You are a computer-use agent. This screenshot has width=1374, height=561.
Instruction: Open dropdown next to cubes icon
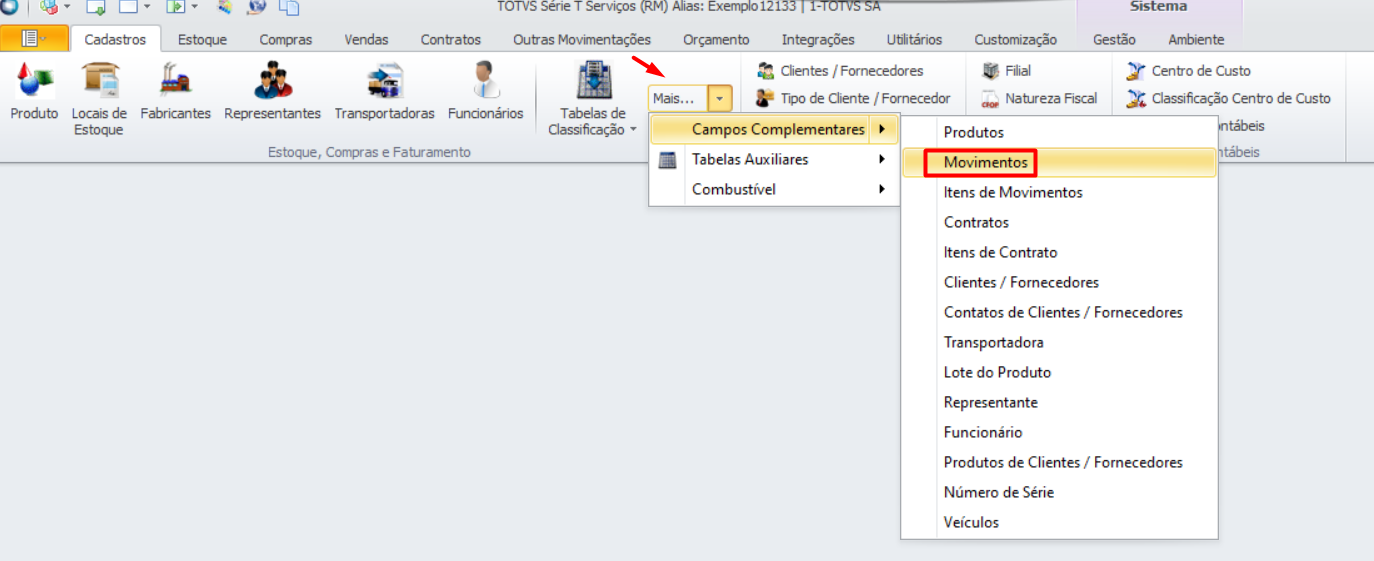(x=66, y=7)
